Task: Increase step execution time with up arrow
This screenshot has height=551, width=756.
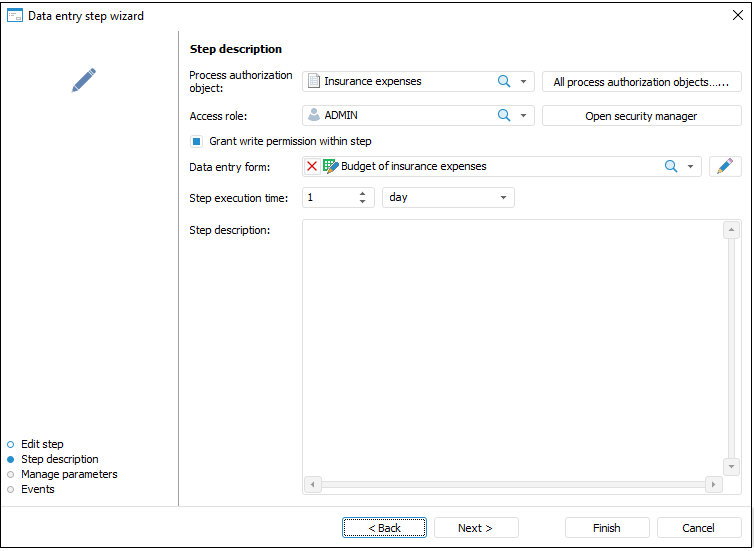Action: click(x=362, y=193)
